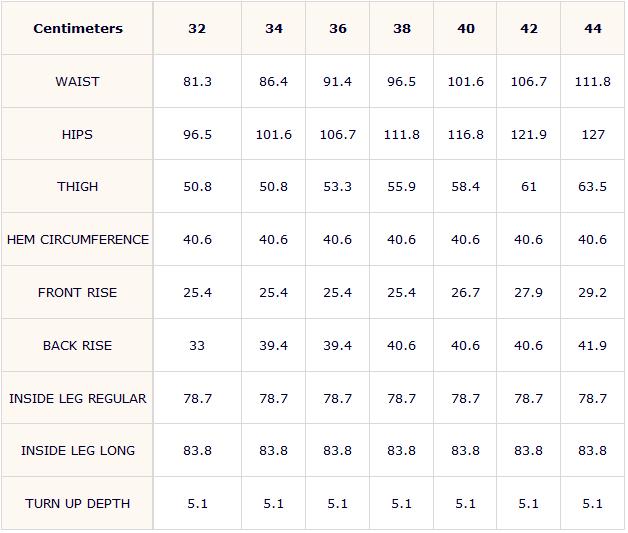
Task: Click thigh value 61 under size 42
Action: coord(529,186)
